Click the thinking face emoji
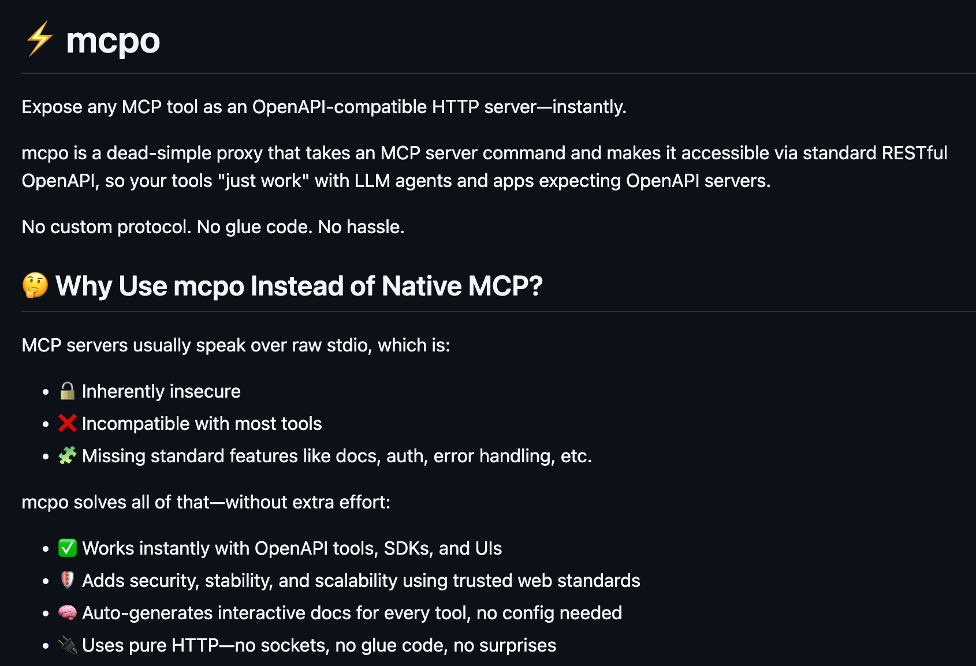Image resolution: width=976 pixels, height=666 pixels. (x=35, y=287)
